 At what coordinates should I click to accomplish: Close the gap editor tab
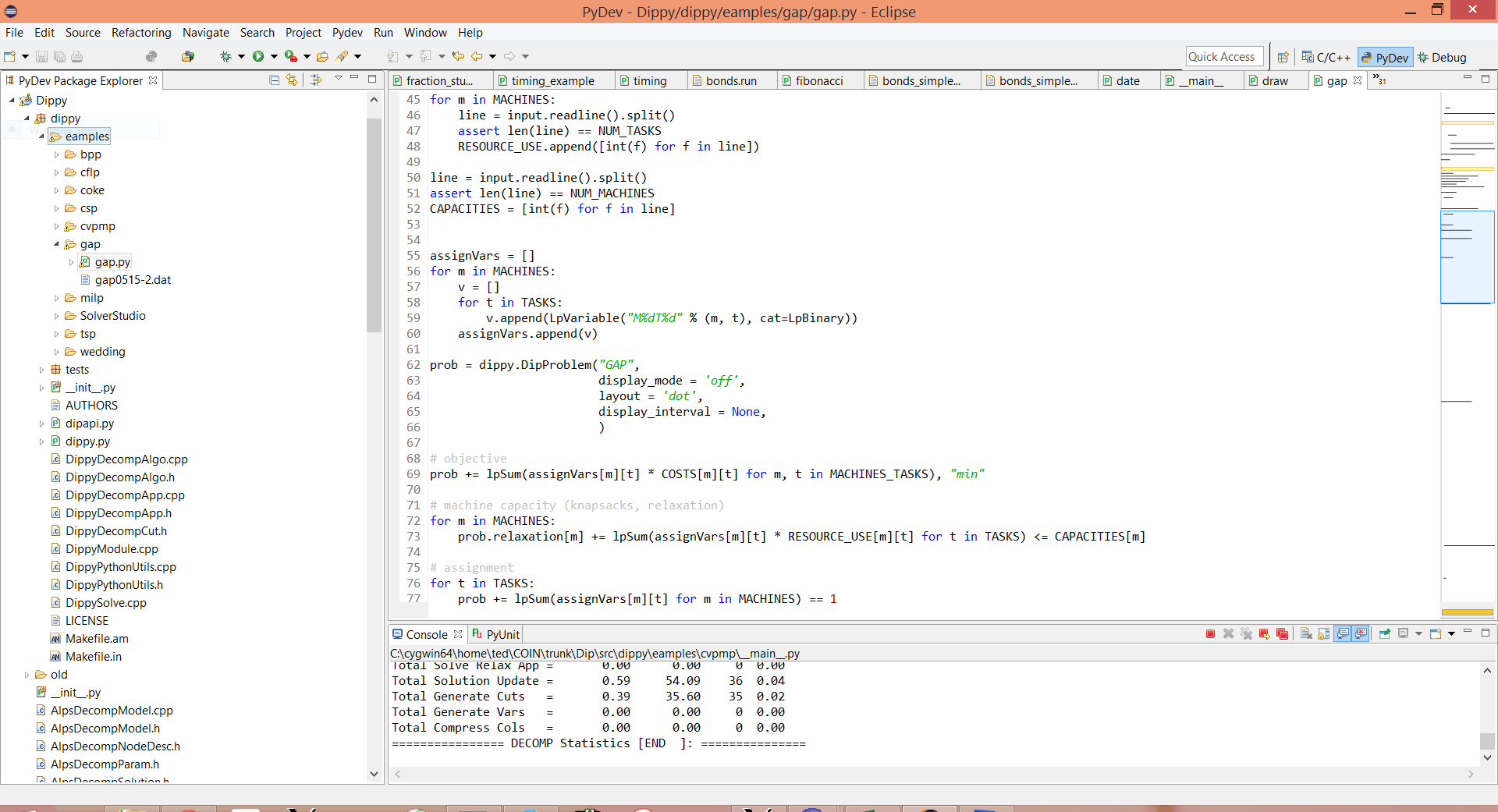[1358, 80]
